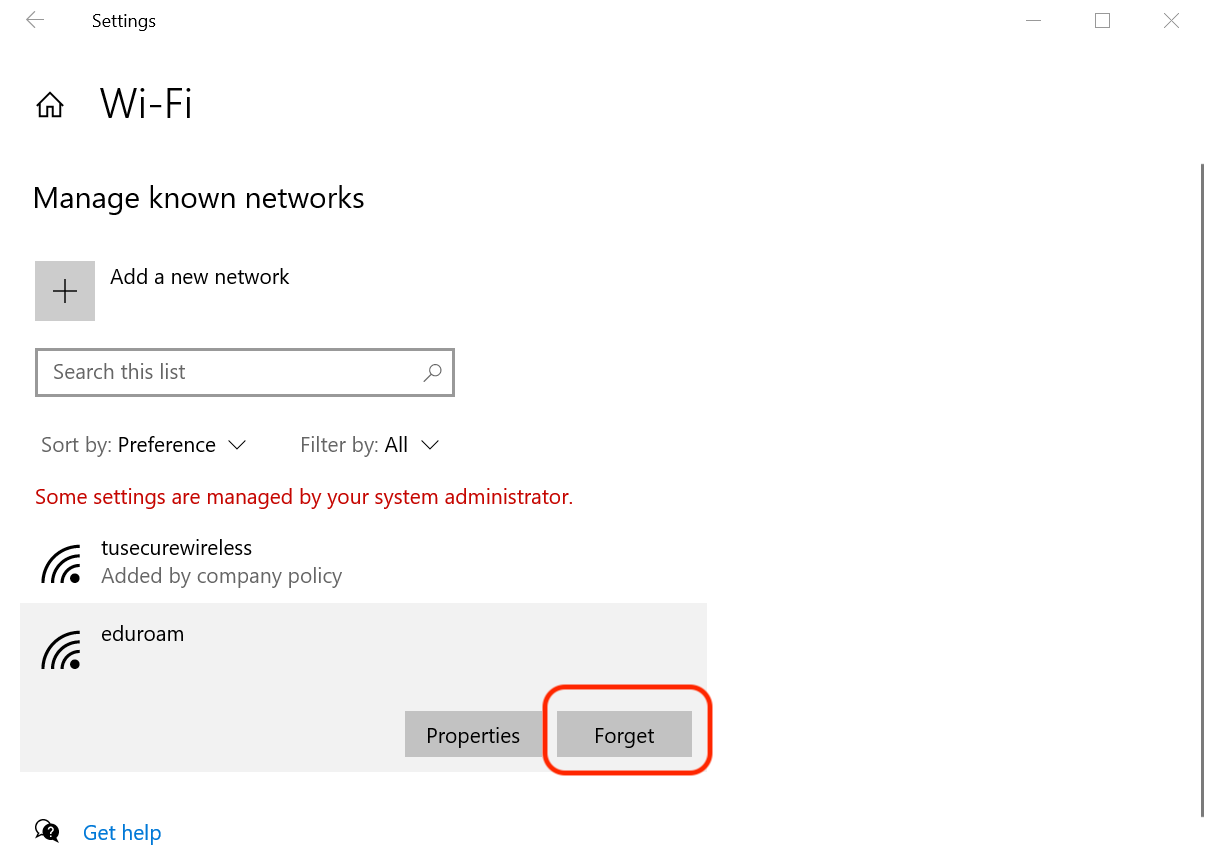Open the Get help link
This screenshot has height=862, width=1207.
click(122, 832)
